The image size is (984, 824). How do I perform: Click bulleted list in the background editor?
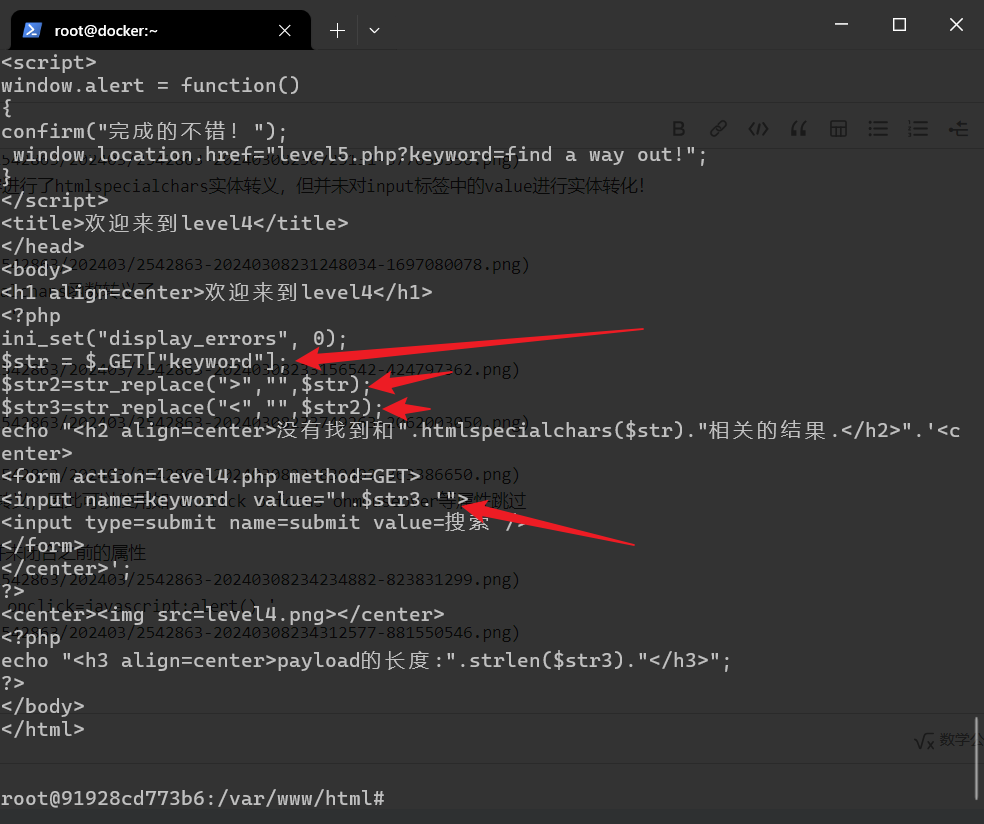pos(878,129)
